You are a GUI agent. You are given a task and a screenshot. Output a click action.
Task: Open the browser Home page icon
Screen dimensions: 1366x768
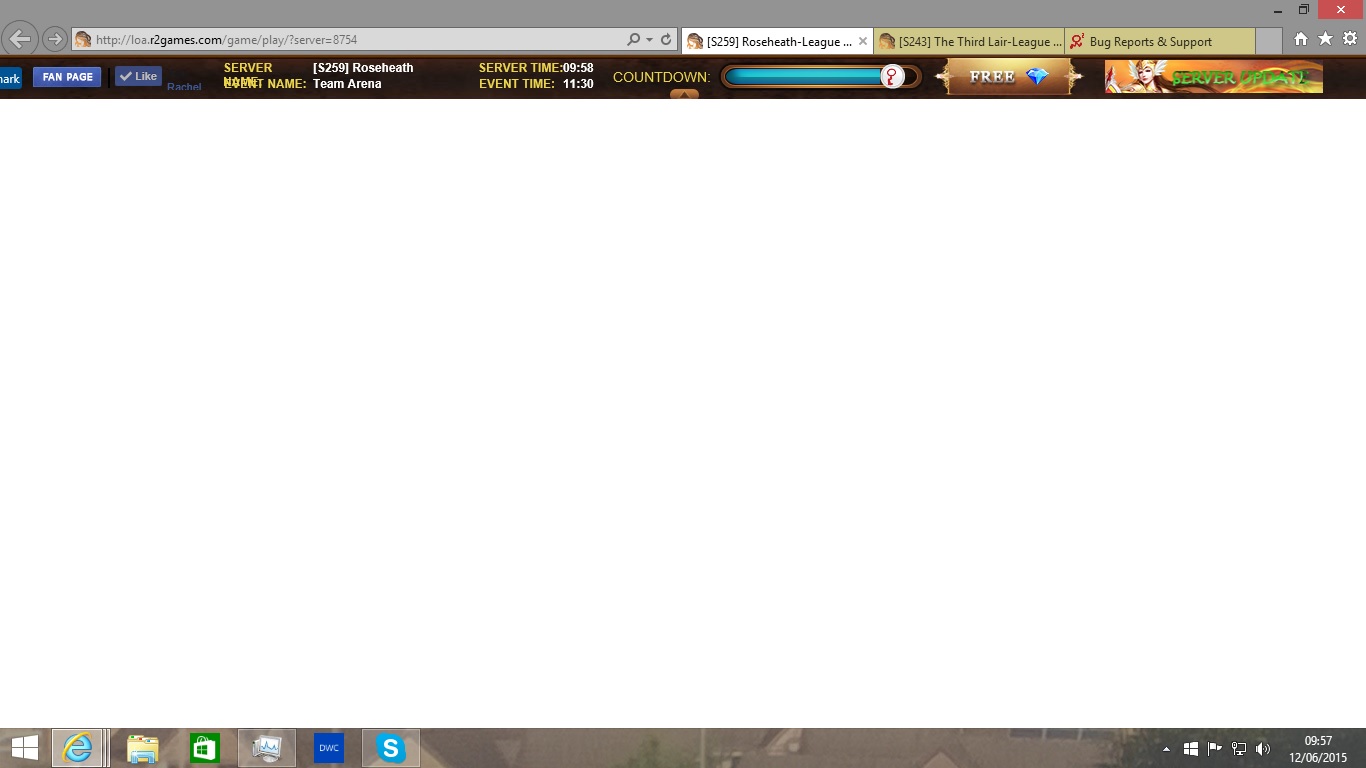click(x=1300, y=39)
